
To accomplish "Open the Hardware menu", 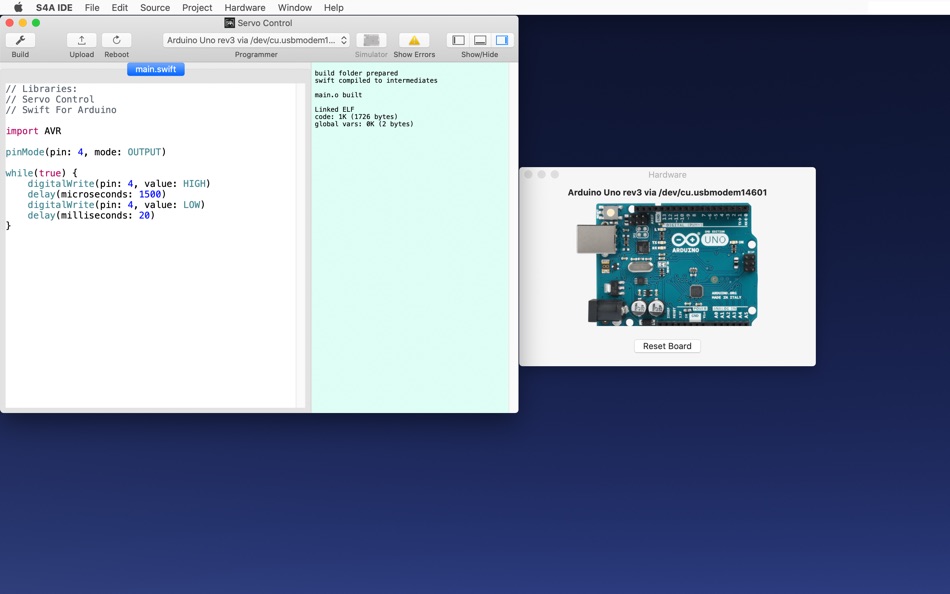I will (245, 7).
